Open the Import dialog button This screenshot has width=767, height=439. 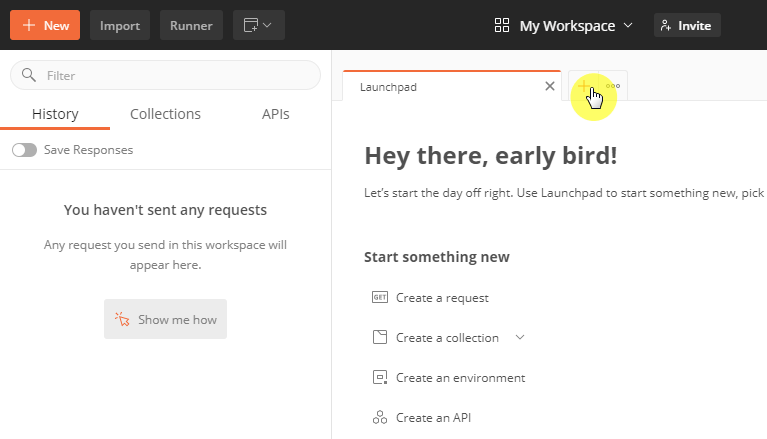pyautogui.click(x=120, y=25)
